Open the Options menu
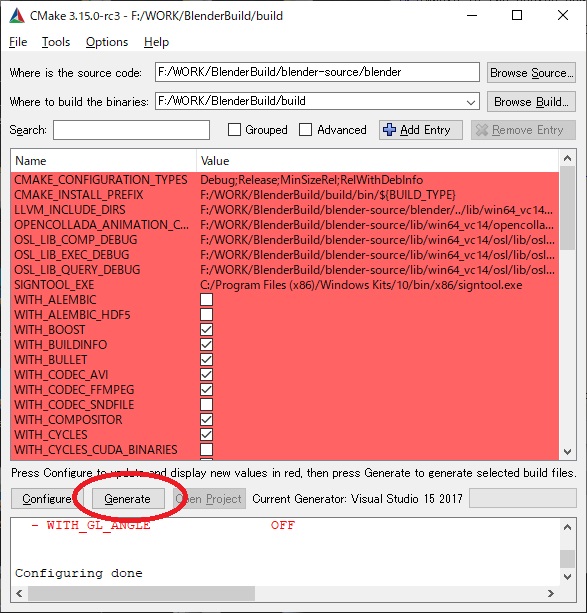Viewport: 587px width, 613px height. tap(107, 42)
